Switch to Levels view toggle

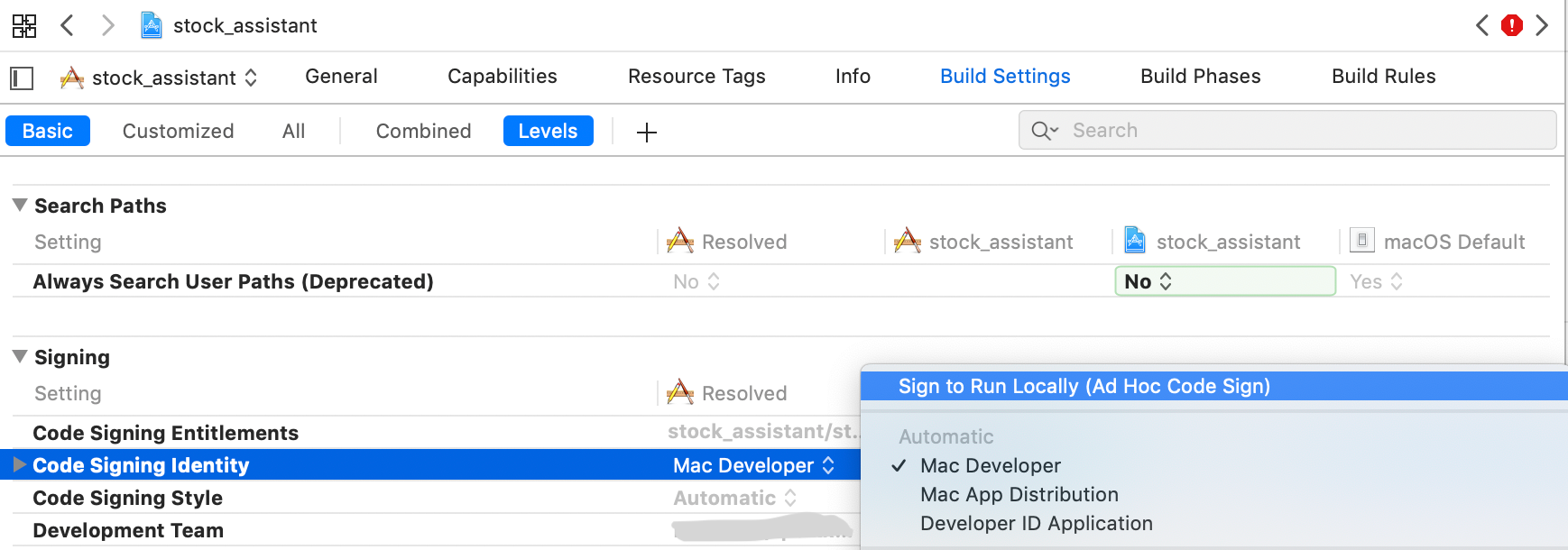[x=548, y=131]
